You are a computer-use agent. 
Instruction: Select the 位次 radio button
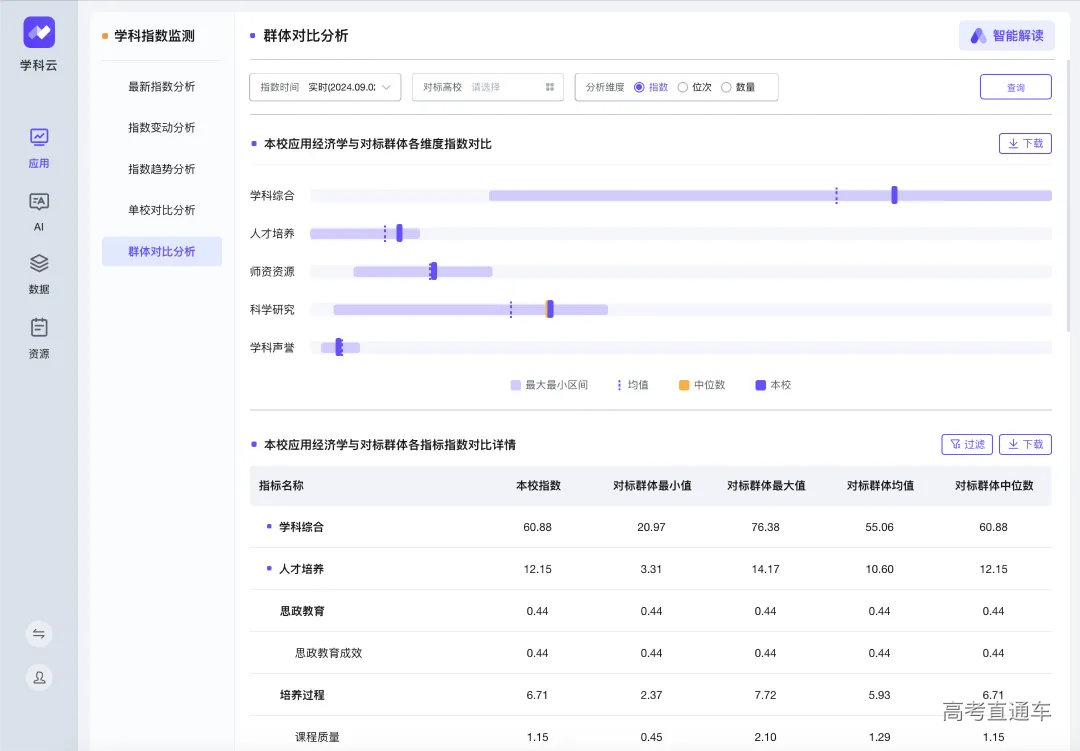coord(683,87)
